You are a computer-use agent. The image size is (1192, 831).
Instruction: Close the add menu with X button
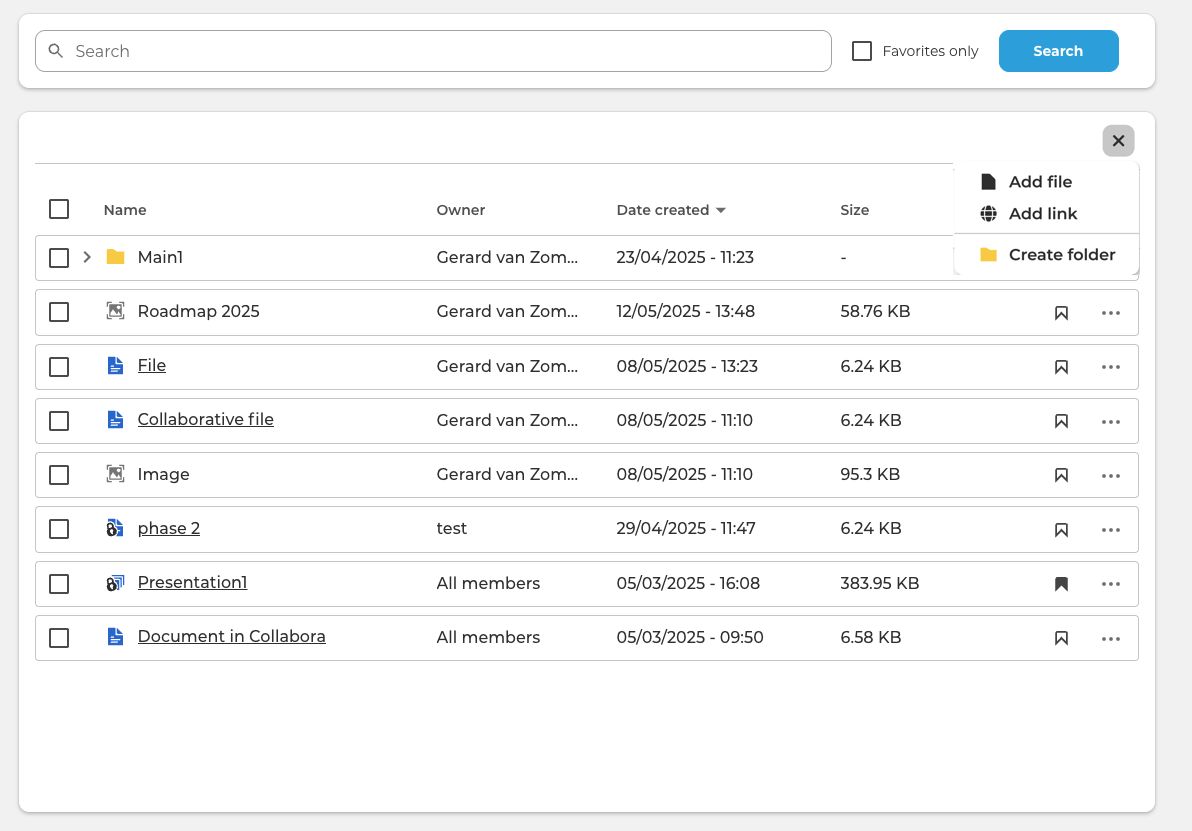1118,141
